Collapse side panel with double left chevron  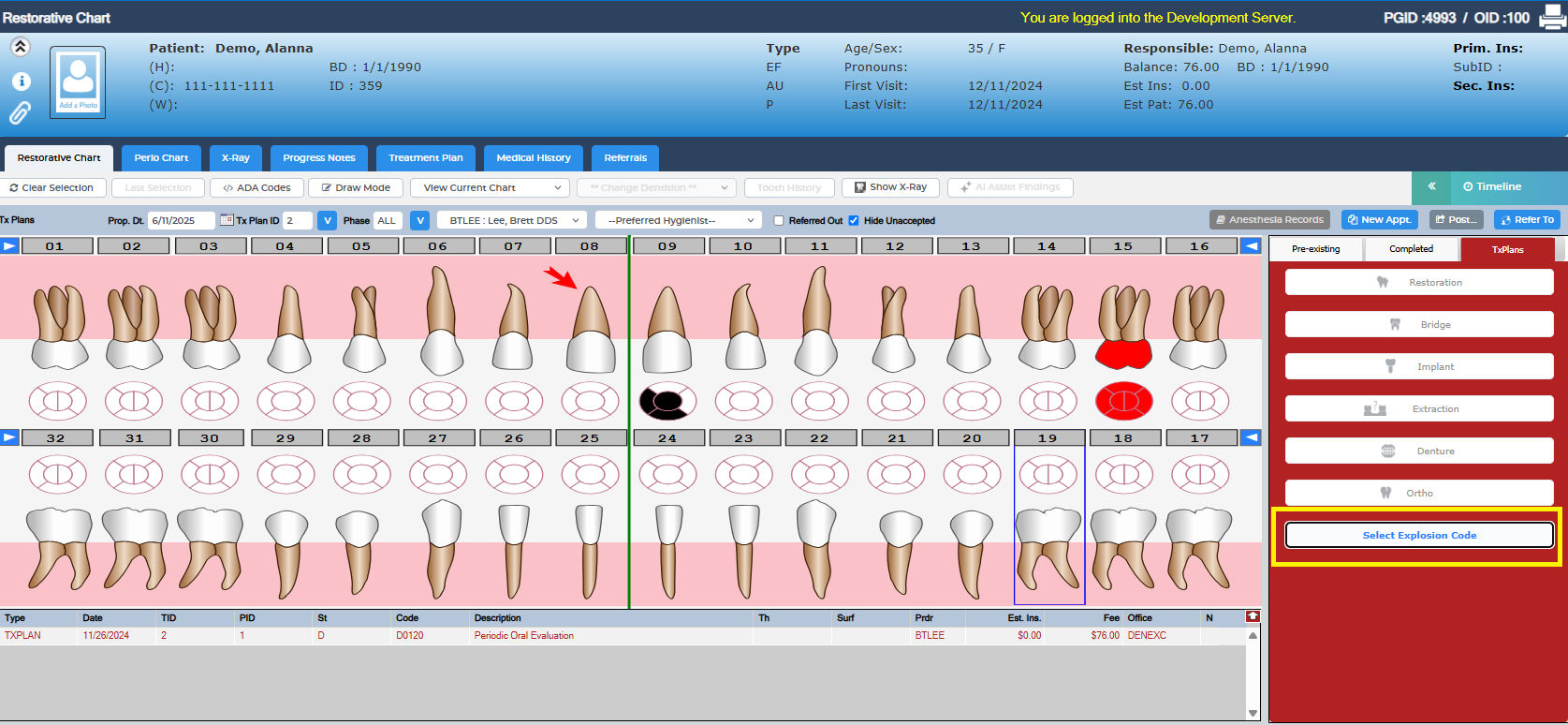(1431, 186)
